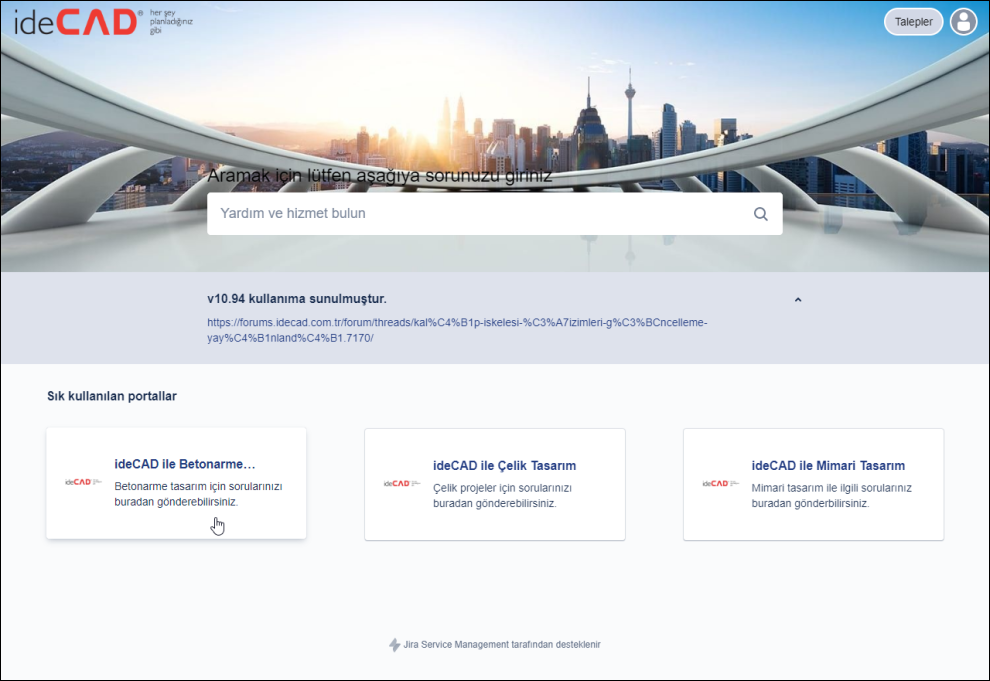Click the ideCAD logo on the Mimari Tasarım card
The image size is (990, 681).
pos(721,483)
